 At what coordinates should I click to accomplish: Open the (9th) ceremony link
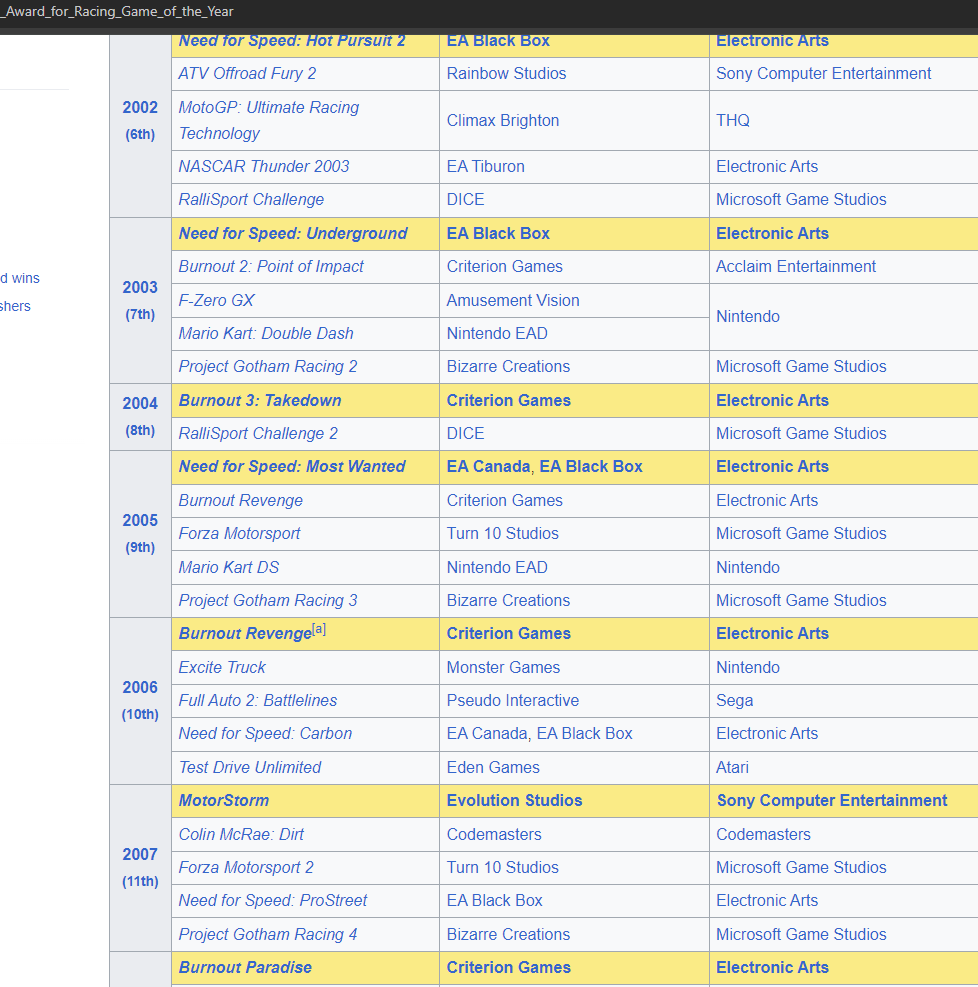140,548
